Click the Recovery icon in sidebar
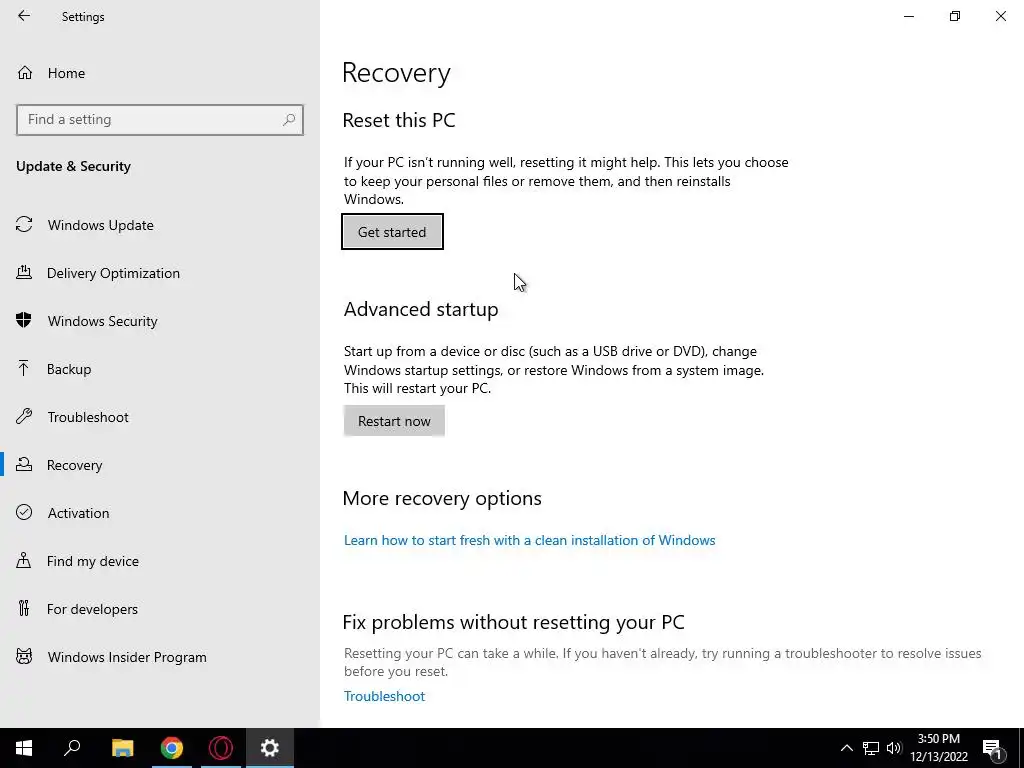 [x=24, y=464]
